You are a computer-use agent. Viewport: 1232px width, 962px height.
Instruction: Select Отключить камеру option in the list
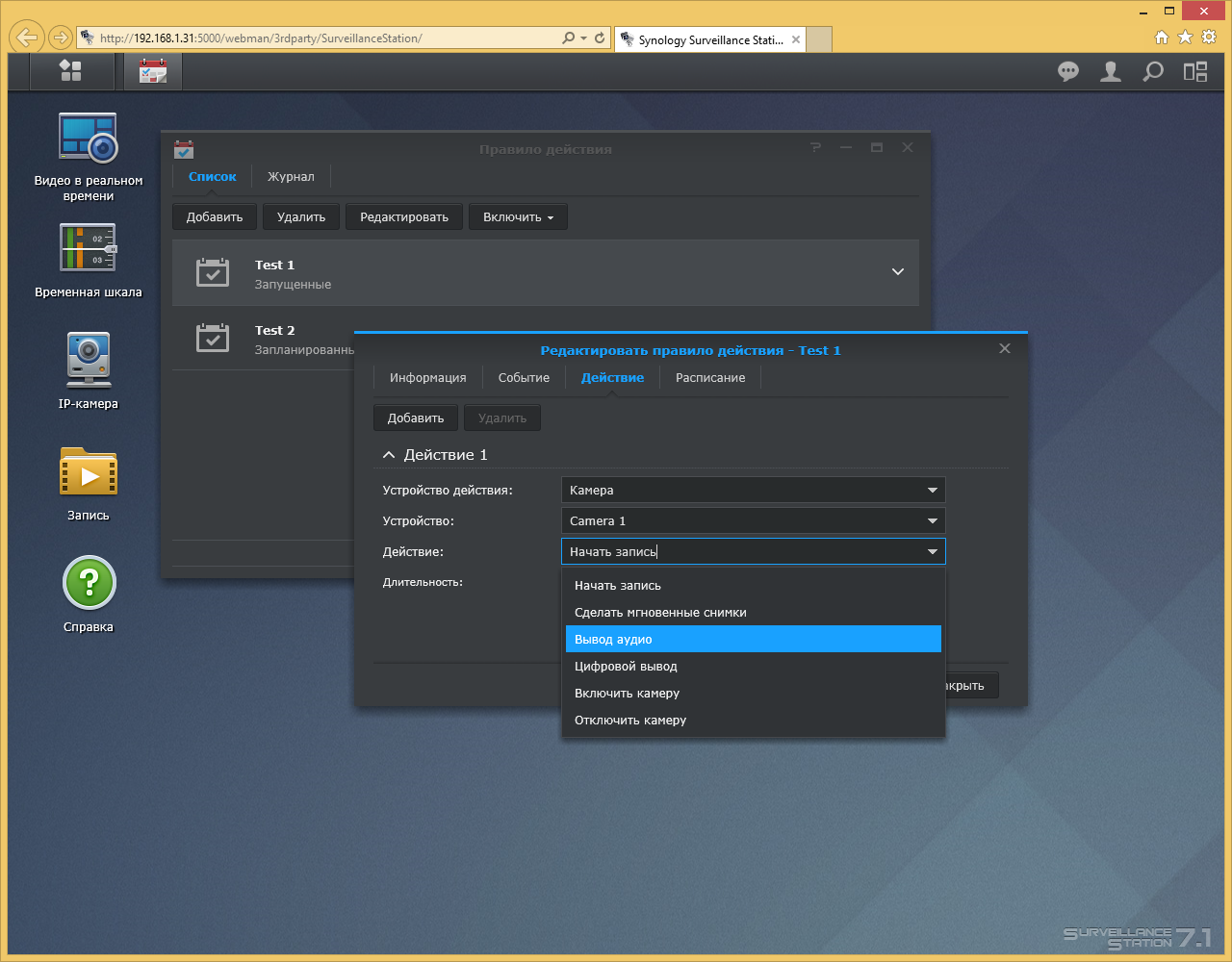pos(754,720)
